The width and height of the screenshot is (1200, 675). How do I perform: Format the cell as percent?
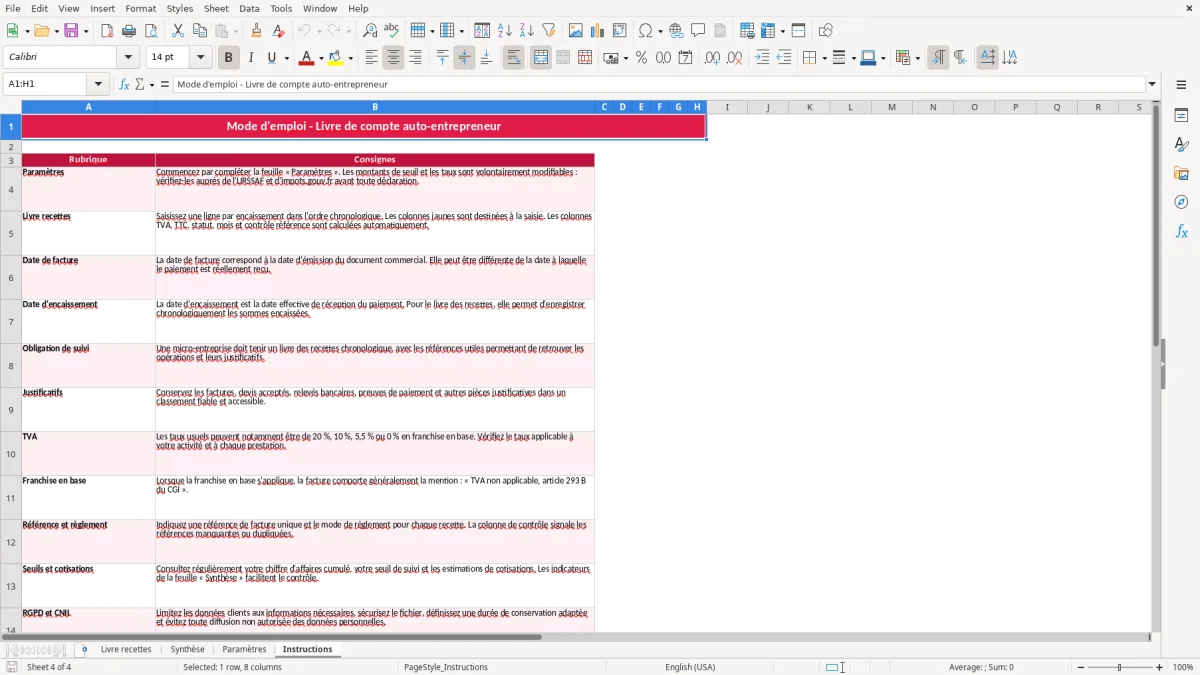click(641, 58)
